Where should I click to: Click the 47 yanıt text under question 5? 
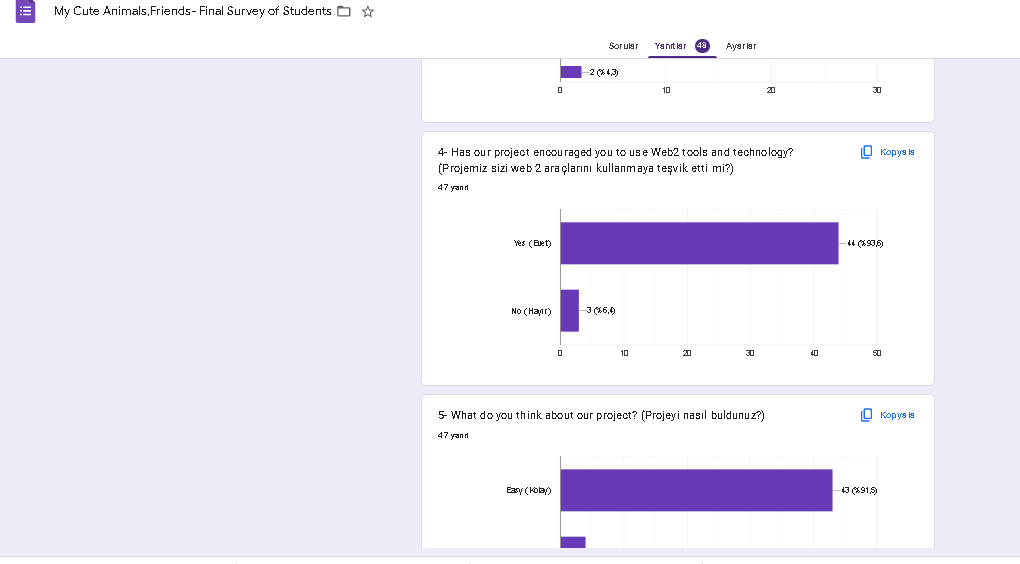[453, 435]
